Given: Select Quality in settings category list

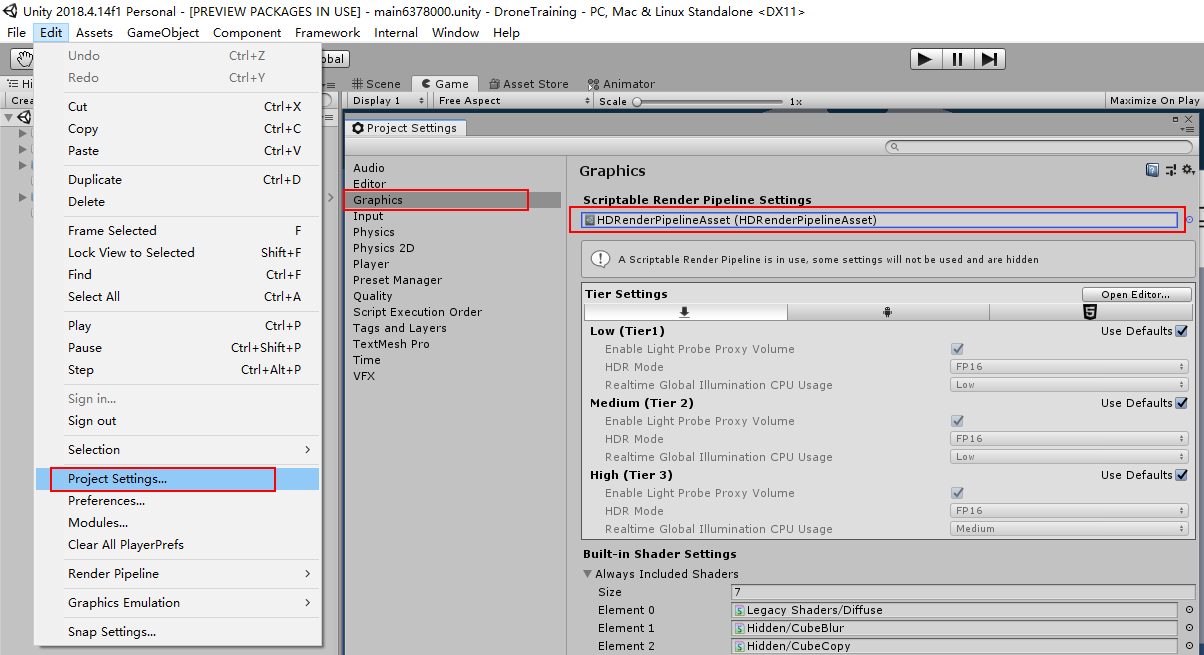Looking at the screenshot, I should click(373, 296).
